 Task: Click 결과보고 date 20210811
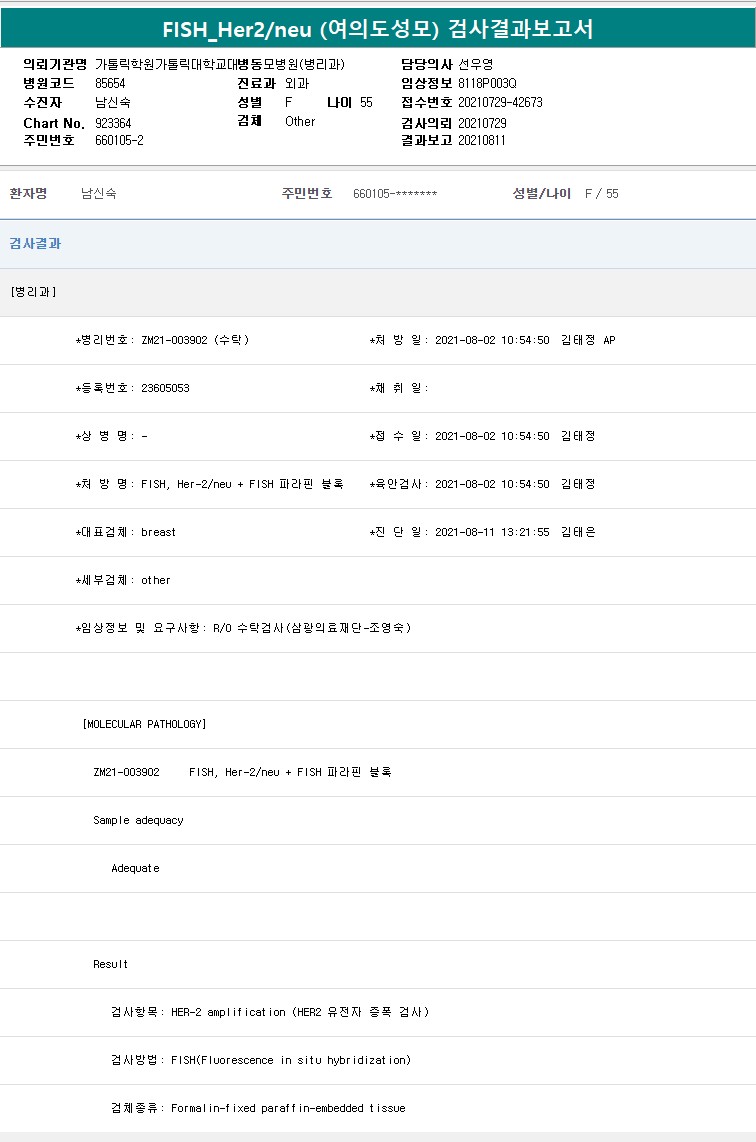[481, 140]
